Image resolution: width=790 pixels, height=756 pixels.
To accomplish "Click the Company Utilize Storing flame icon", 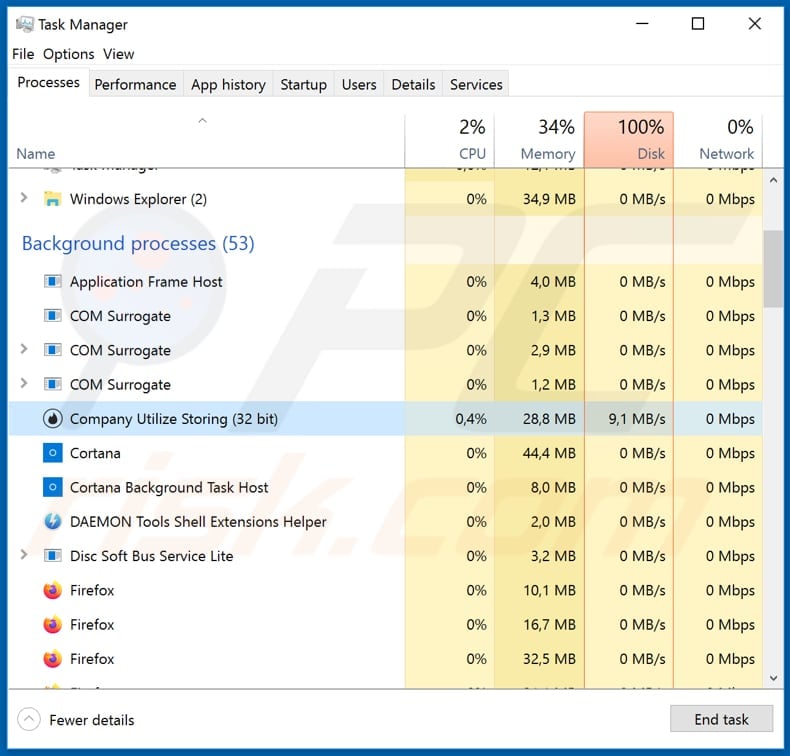I will click(52, 419).
